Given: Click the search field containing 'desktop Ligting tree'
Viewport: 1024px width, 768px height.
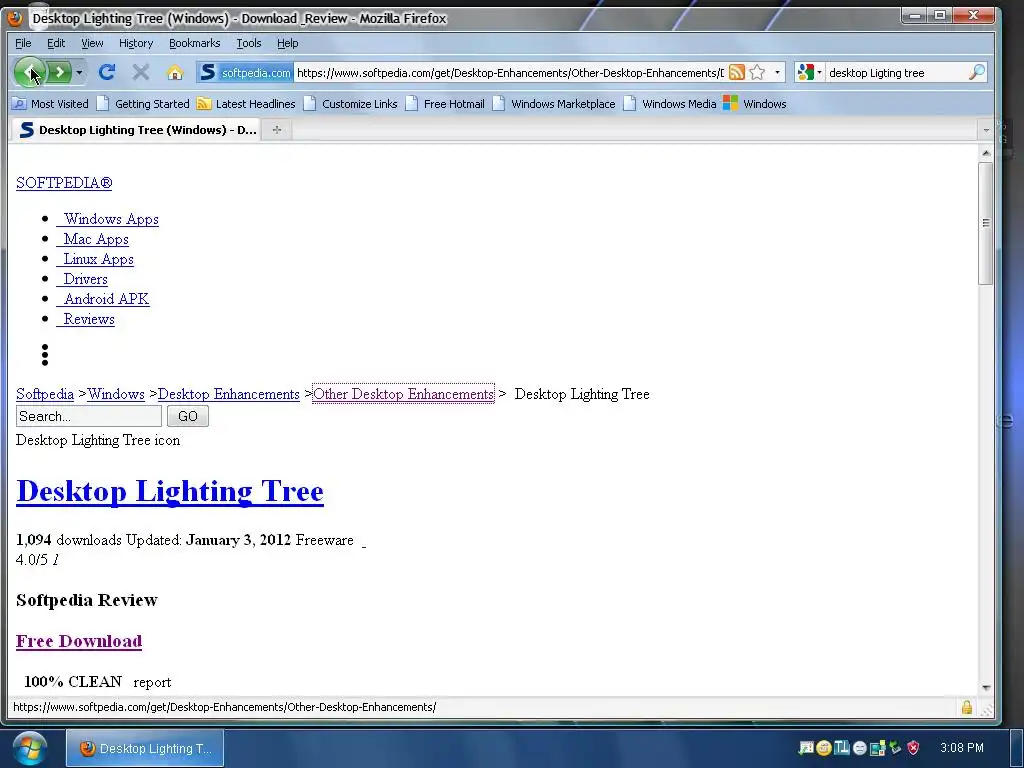Looking at the screenshot, I should 896,72.
